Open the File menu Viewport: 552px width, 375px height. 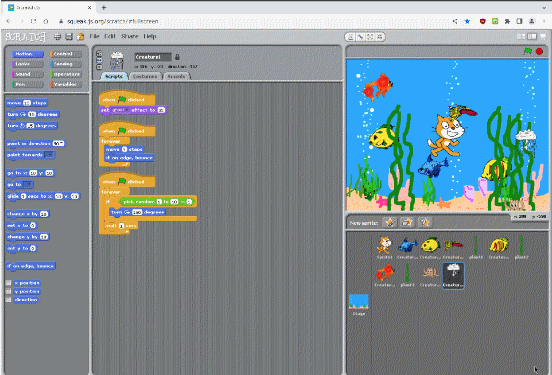(x=94, y=36)
